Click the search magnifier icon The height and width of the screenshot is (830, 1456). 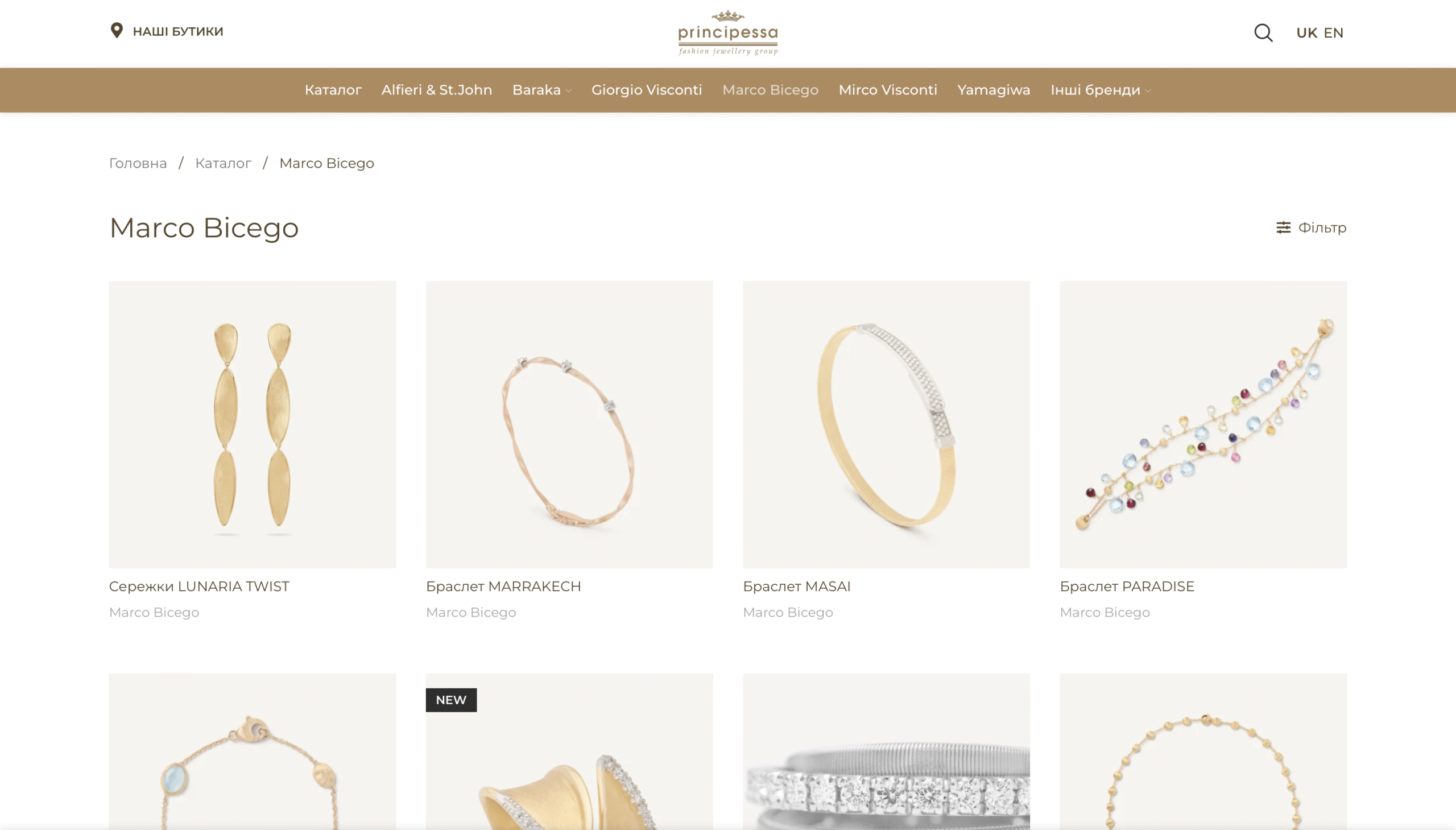coord(1263,32)
